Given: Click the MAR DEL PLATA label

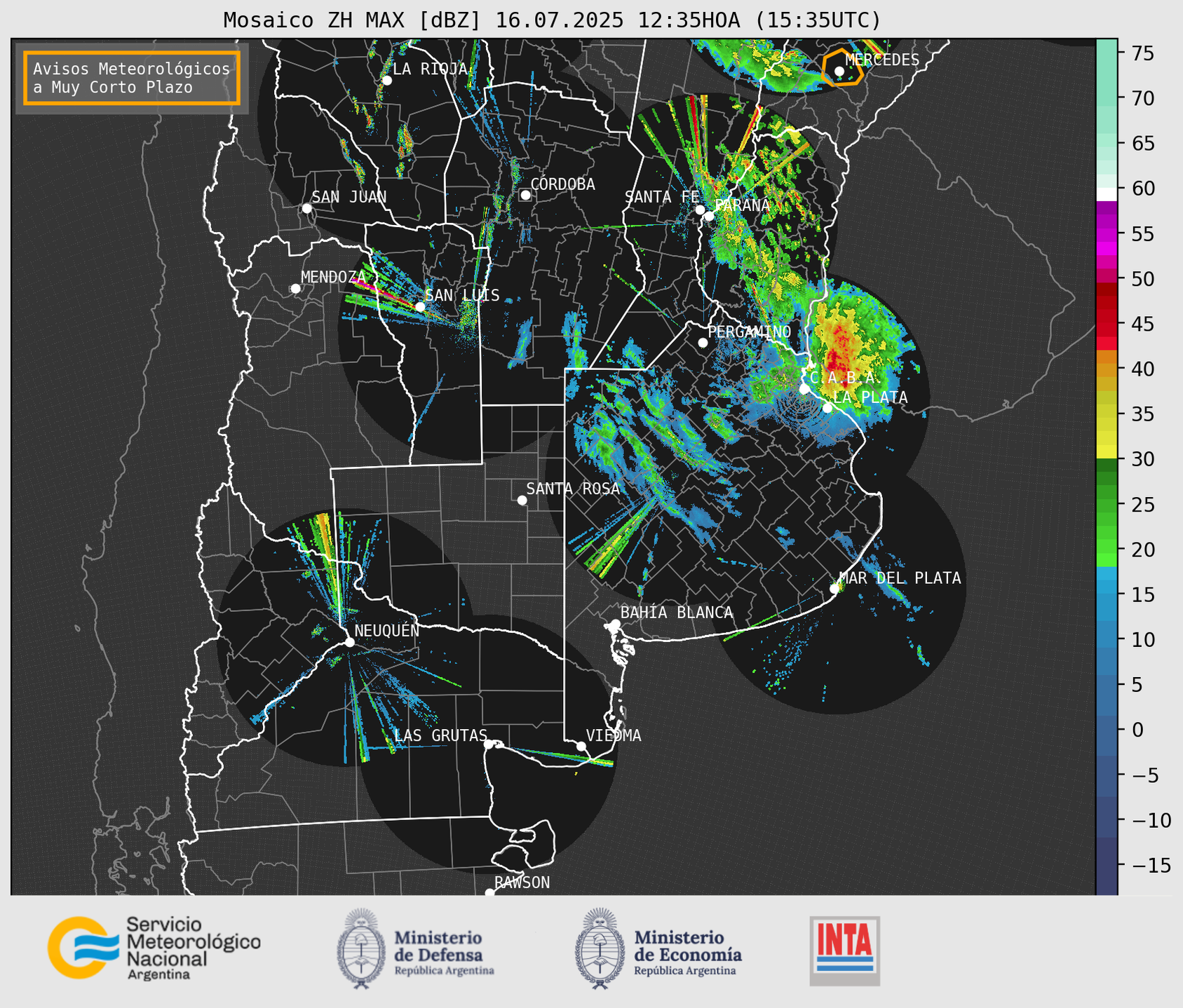Looking at the screenshot, I should point(900,578).
